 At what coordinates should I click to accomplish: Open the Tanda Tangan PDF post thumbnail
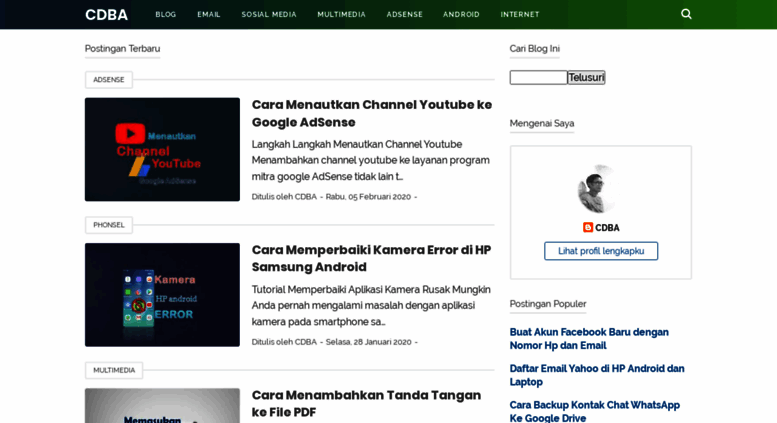162,406
